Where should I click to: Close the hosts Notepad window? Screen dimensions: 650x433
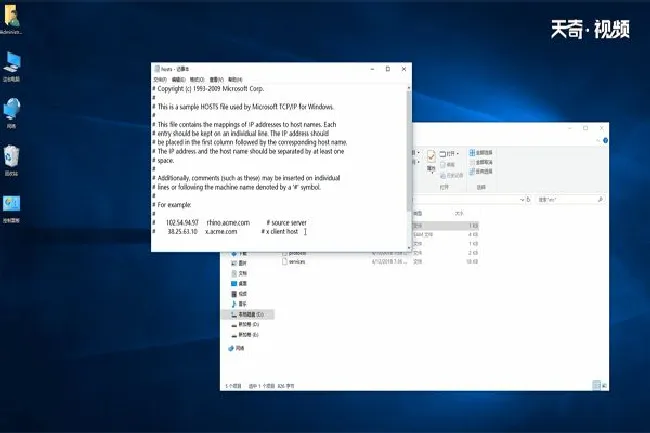pos(404,69)
